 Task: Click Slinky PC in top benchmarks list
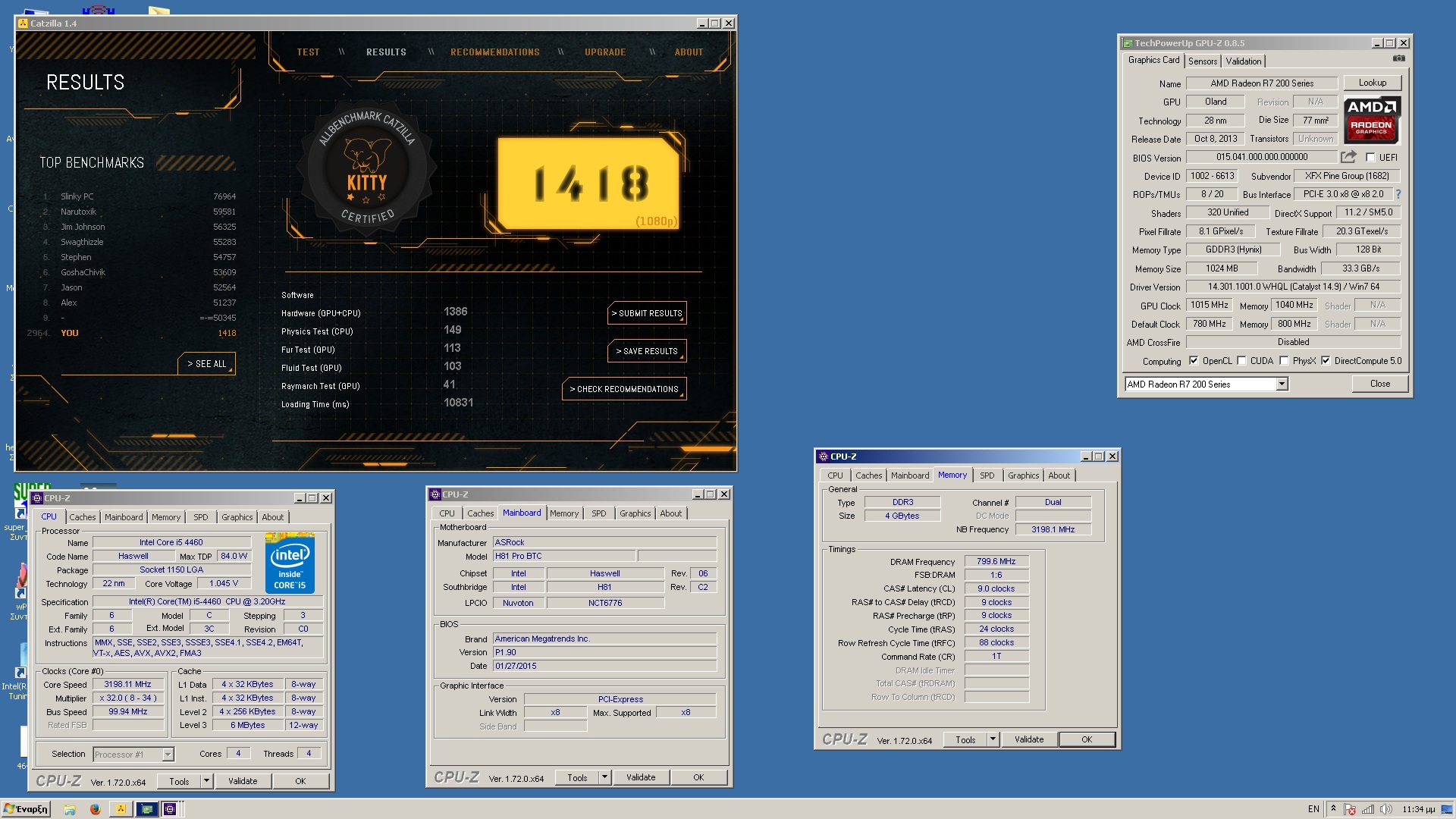[77, 196]
